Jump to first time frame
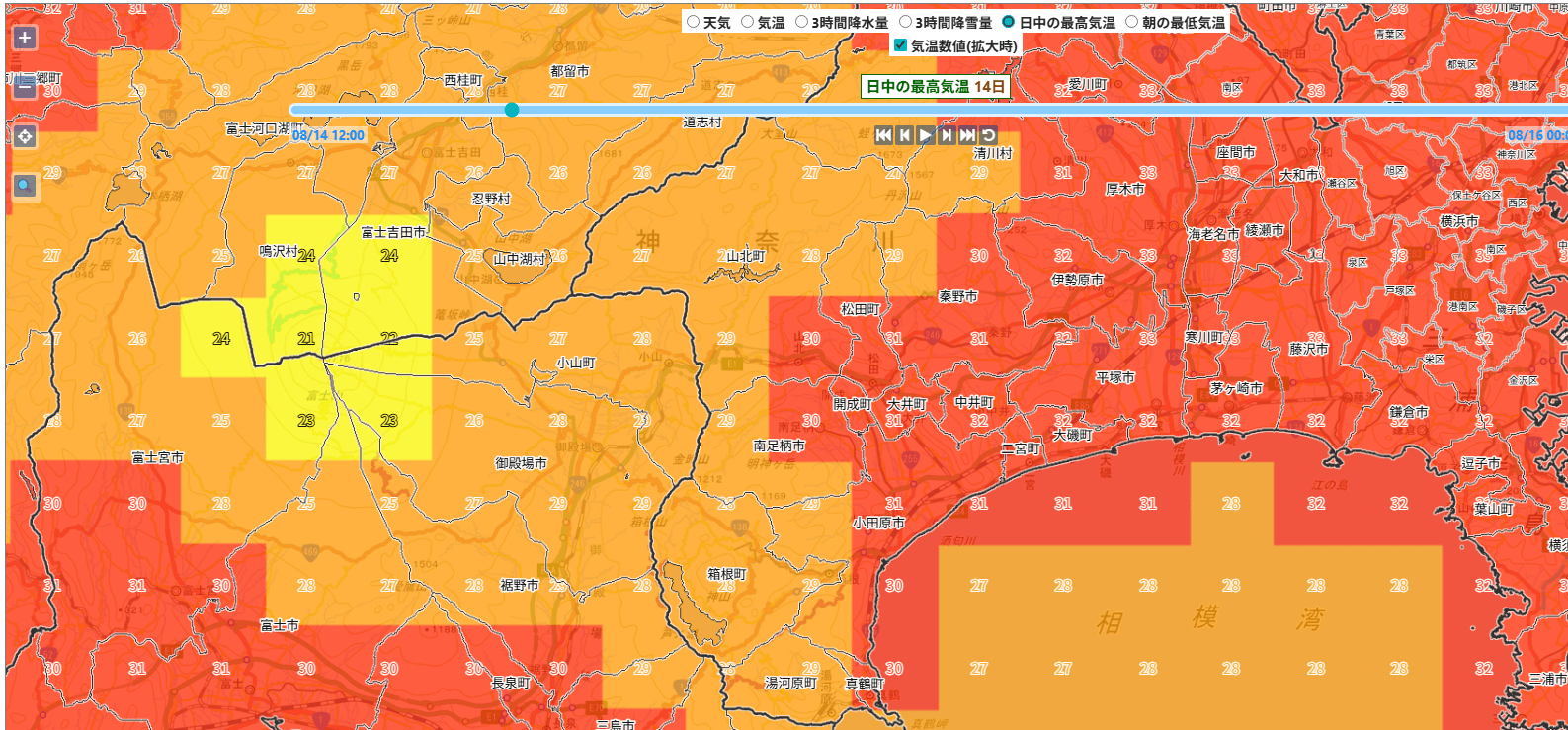This screenshot has width=1568, height=730. point(884,135)
